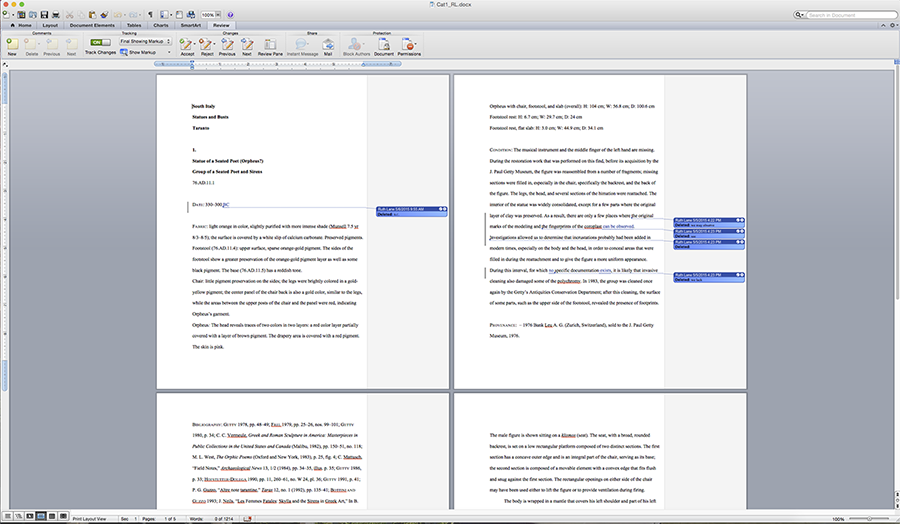The width and height of the screenshot is (900, 524).
Task: Open the Document Elements tab
Action: click(92, 25)
